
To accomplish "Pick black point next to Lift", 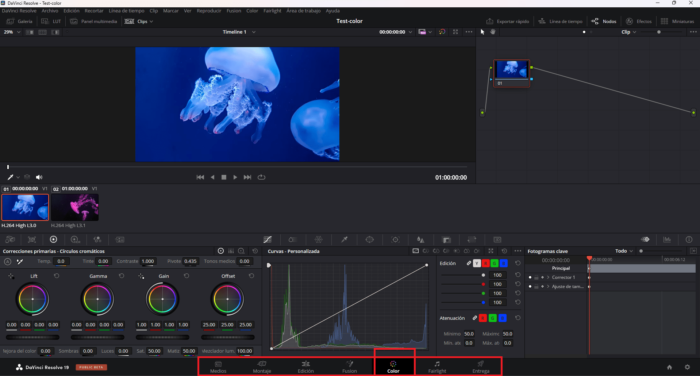I will click(11, 276).
